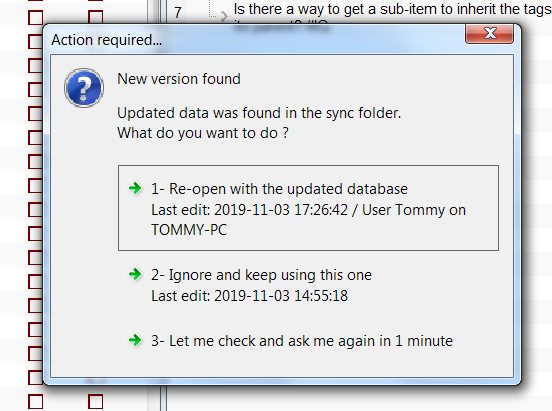Expand the sub-item chevron on row 7
This screenshot has height=411, width=552.
click(x=224, y=16)
